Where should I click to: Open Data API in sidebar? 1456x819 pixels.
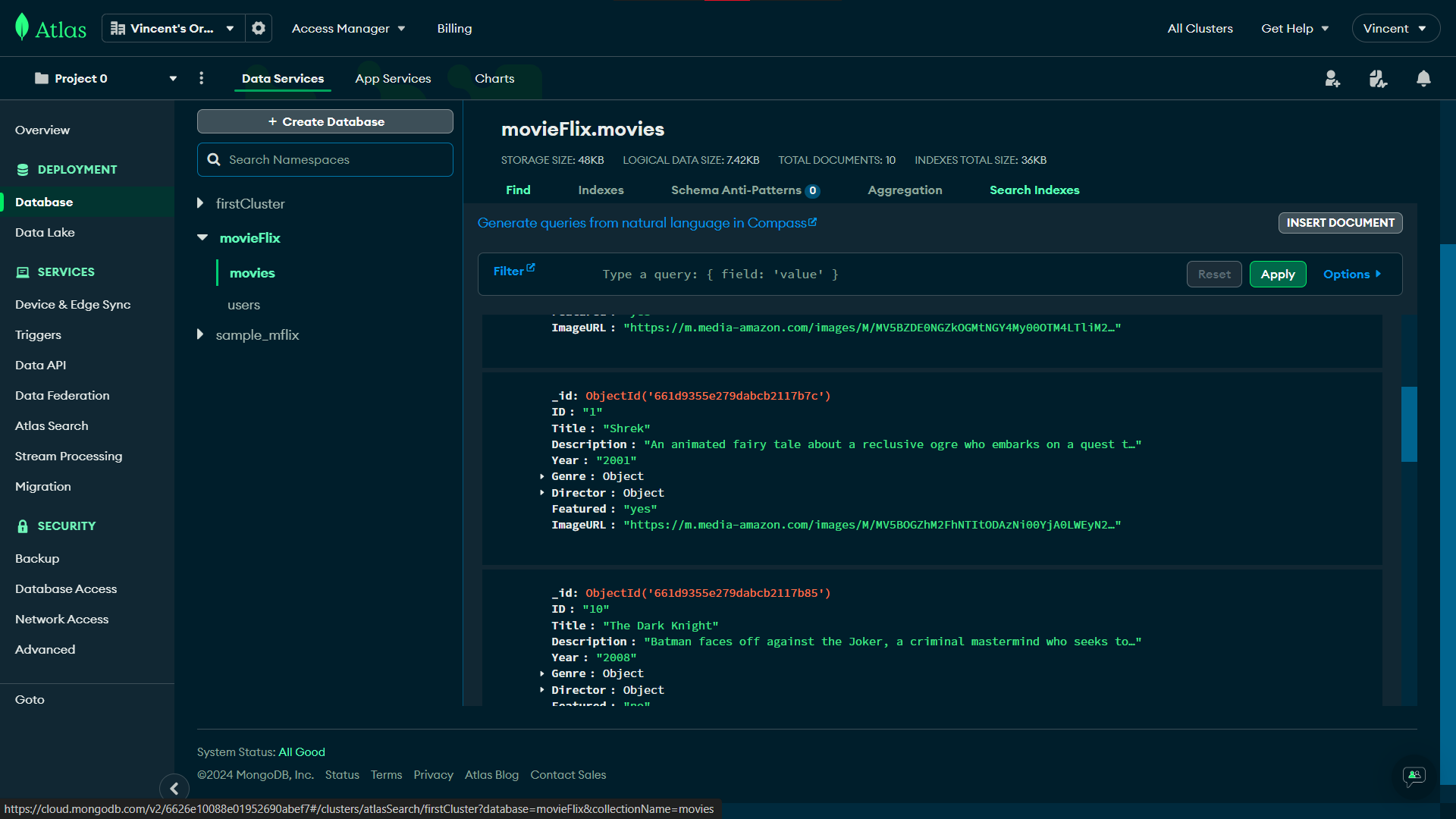(40, 365)
